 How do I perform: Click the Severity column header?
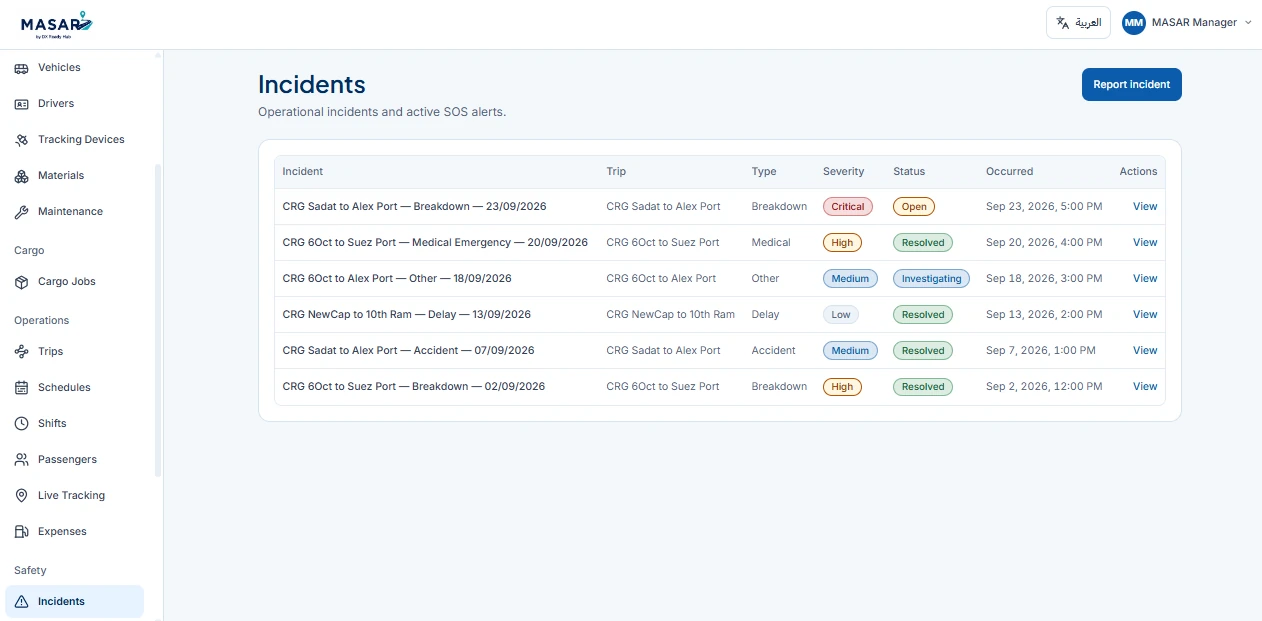[844, 172]
